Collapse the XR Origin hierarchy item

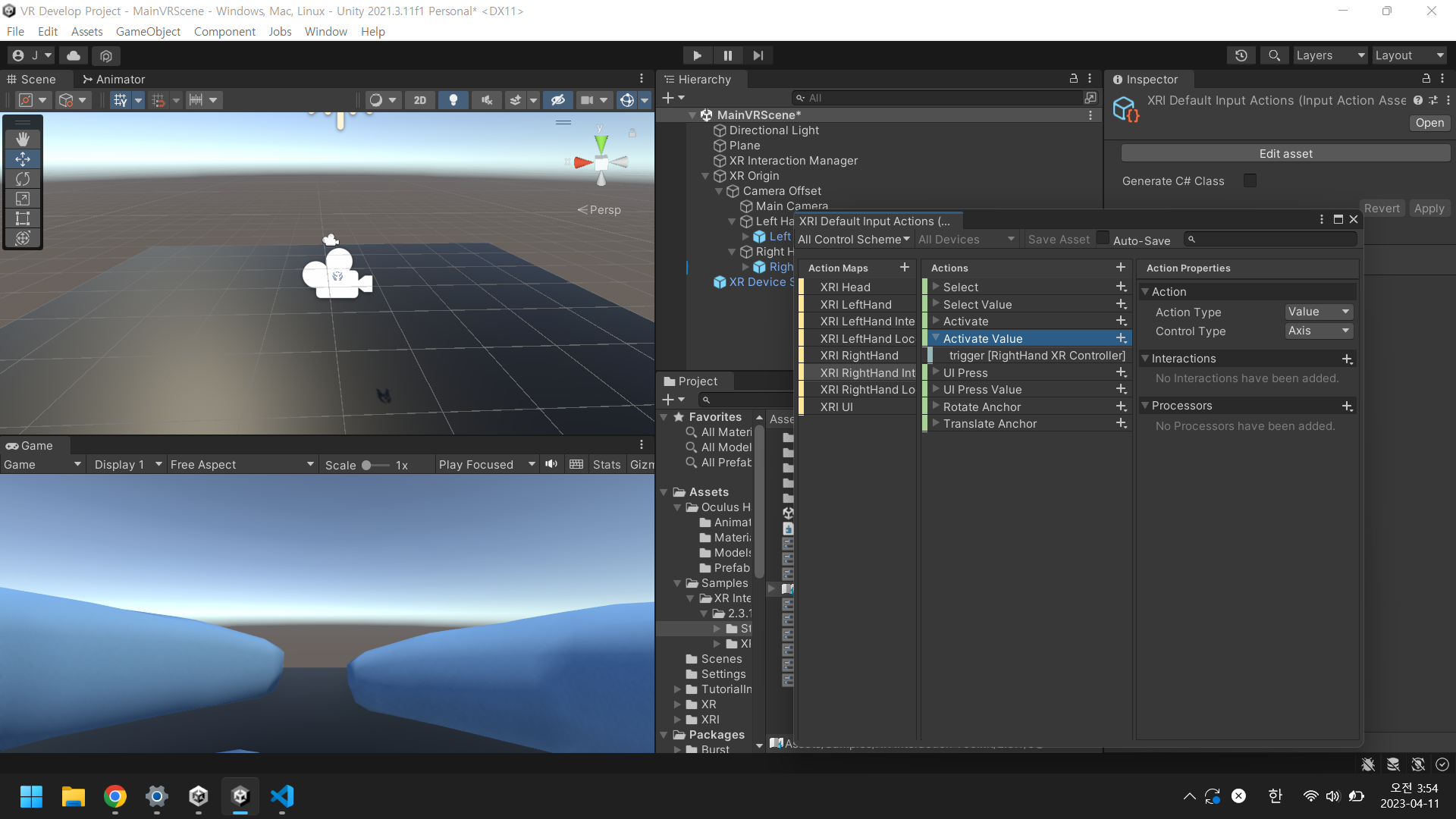pyautogui.click(x=705, y=176)
